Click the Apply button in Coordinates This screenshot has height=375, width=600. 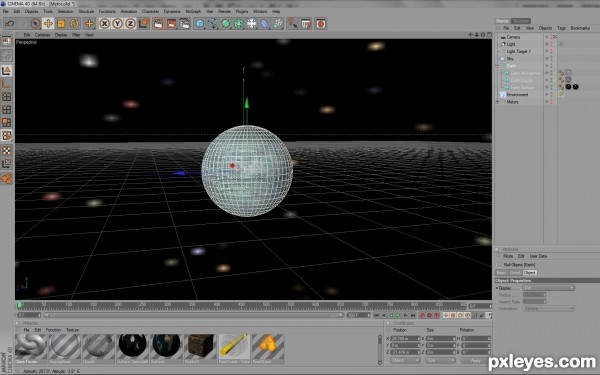coord(476,360)
